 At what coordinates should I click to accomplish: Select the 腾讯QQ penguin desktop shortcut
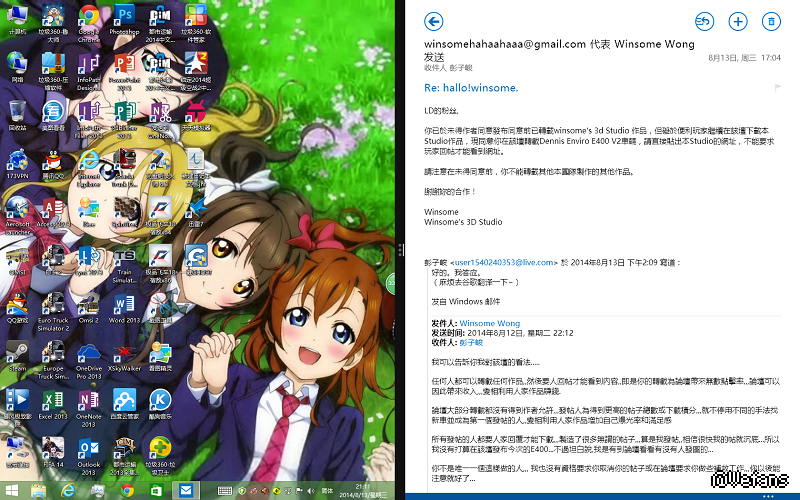click(x=53, y=164)
